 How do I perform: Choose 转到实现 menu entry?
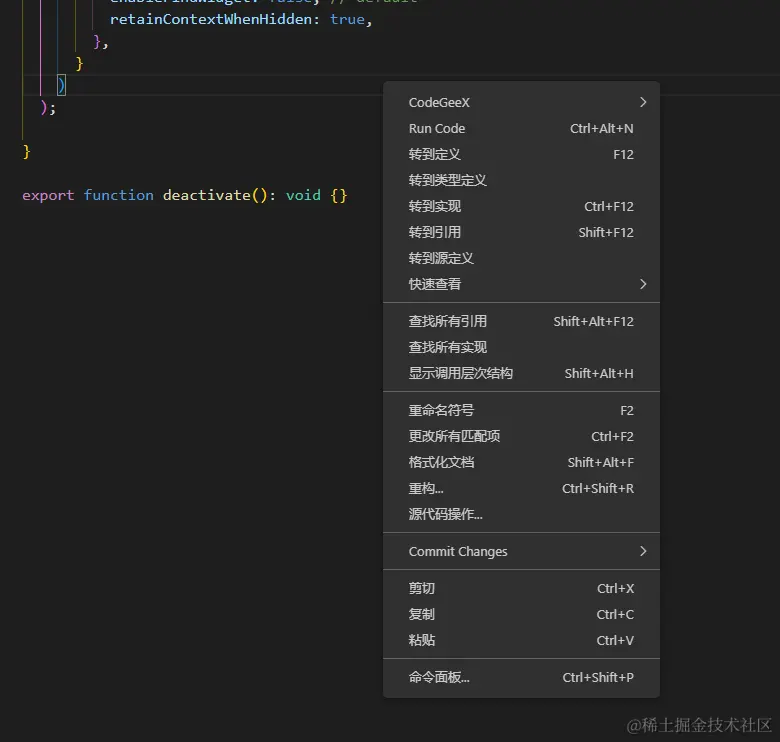pyautogui.click(x=521, y=206)
